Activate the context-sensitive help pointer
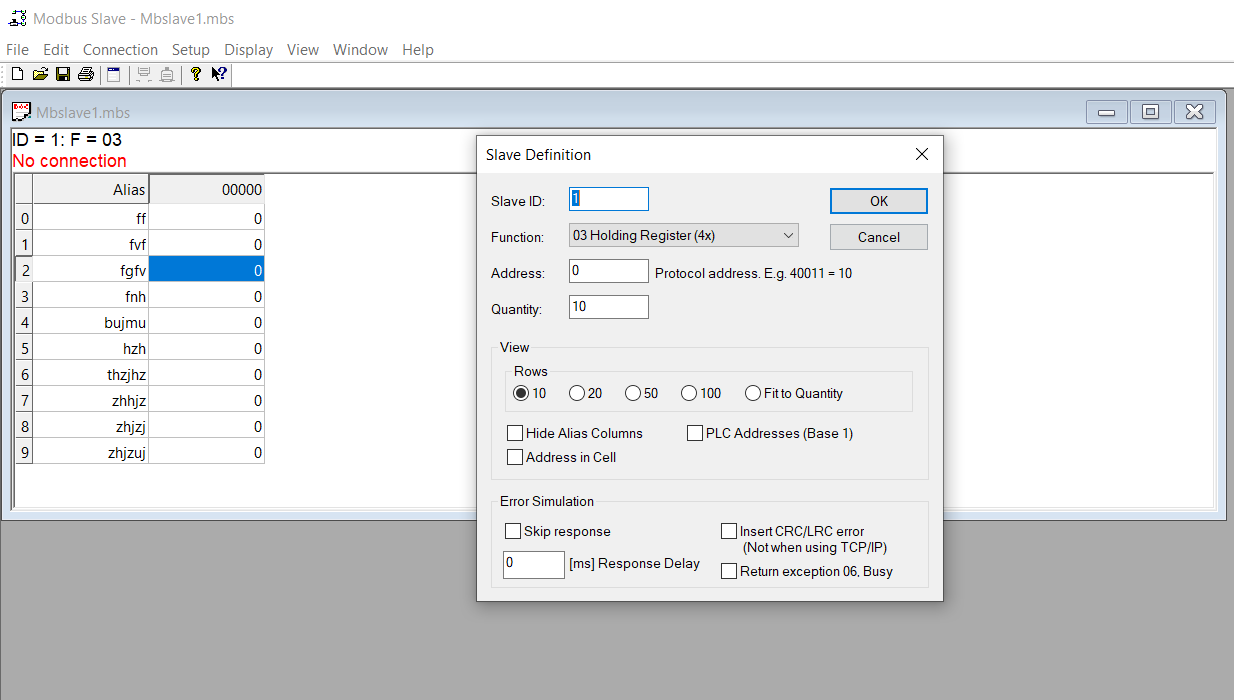Image resolution: width=1234 pixels, height=700 pixels. 218,73
